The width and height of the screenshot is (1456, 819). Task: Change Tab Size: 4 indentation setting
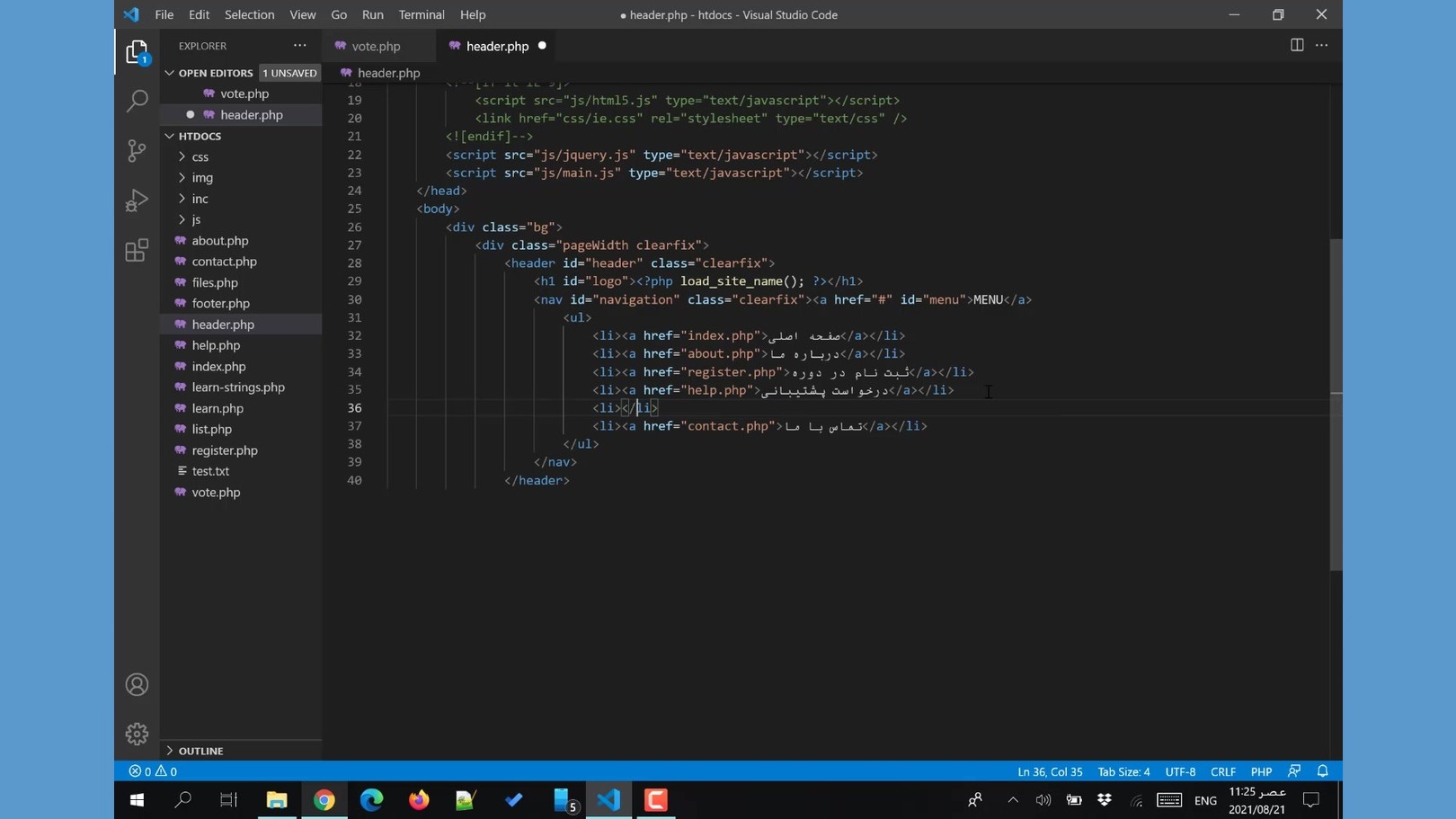pyautogui.click(x=1123, y=771)
